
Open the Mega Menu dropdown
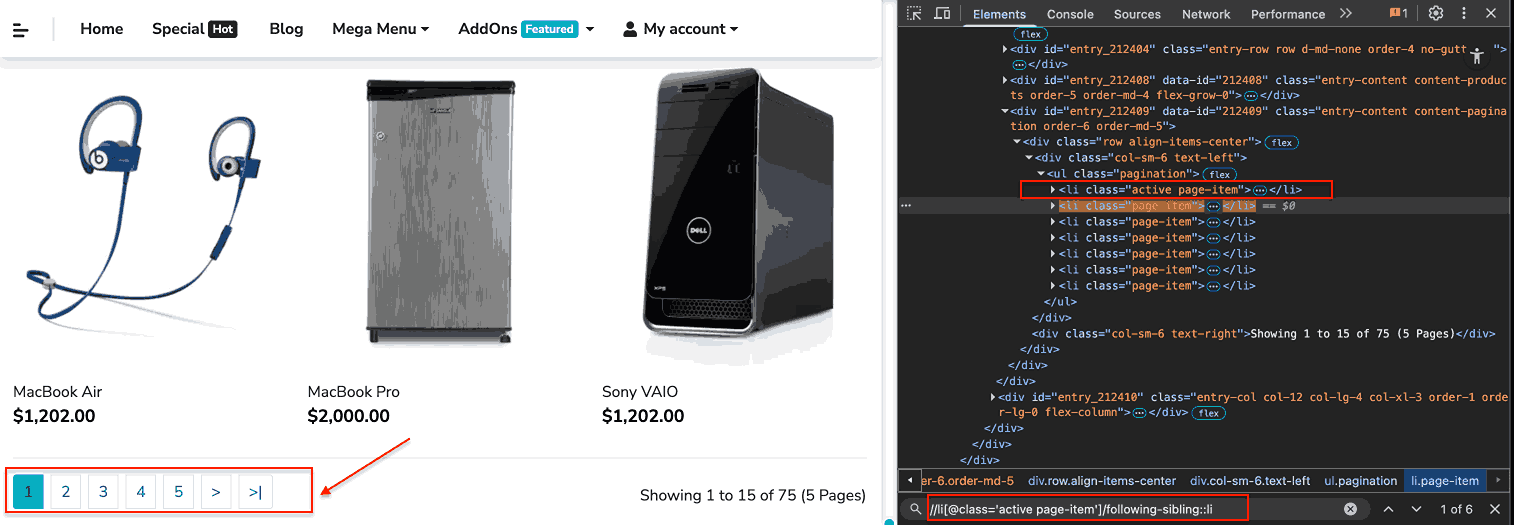[380, 29]
